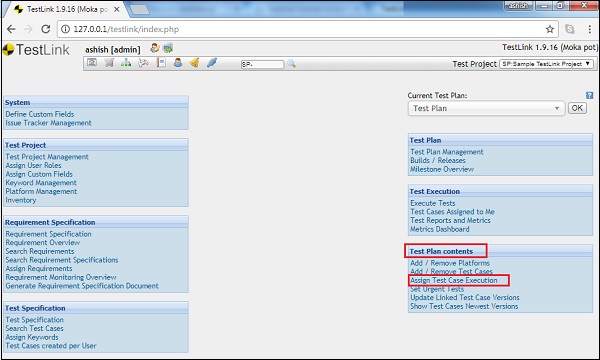Viewport: 600px width, 360px height.
Task: Open Generate Requirement Specification Document
Action: click(x=82, y=286)
